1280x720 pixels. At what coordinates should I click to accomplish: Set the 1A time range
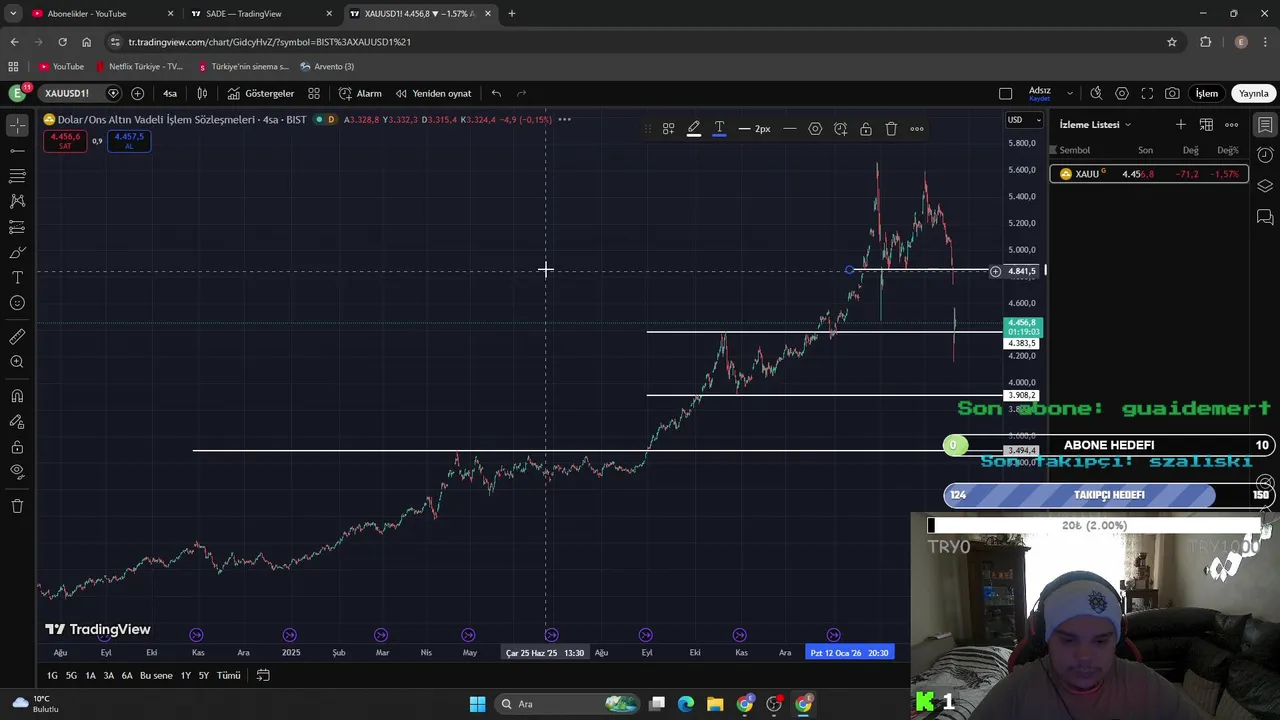pyautogui.click(x=90, y=676)
